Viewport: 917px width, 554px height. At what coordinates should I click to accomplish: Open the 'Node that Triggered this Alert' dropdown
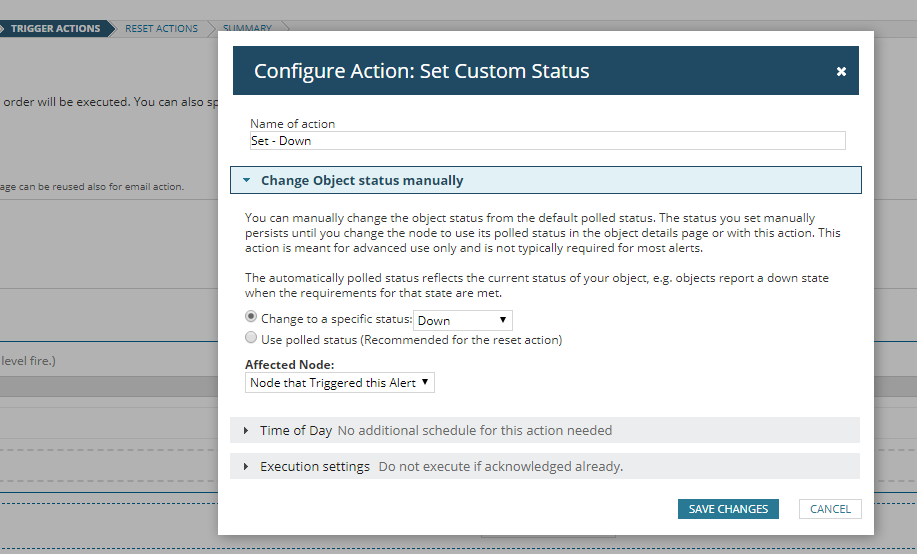click(339, 383)
